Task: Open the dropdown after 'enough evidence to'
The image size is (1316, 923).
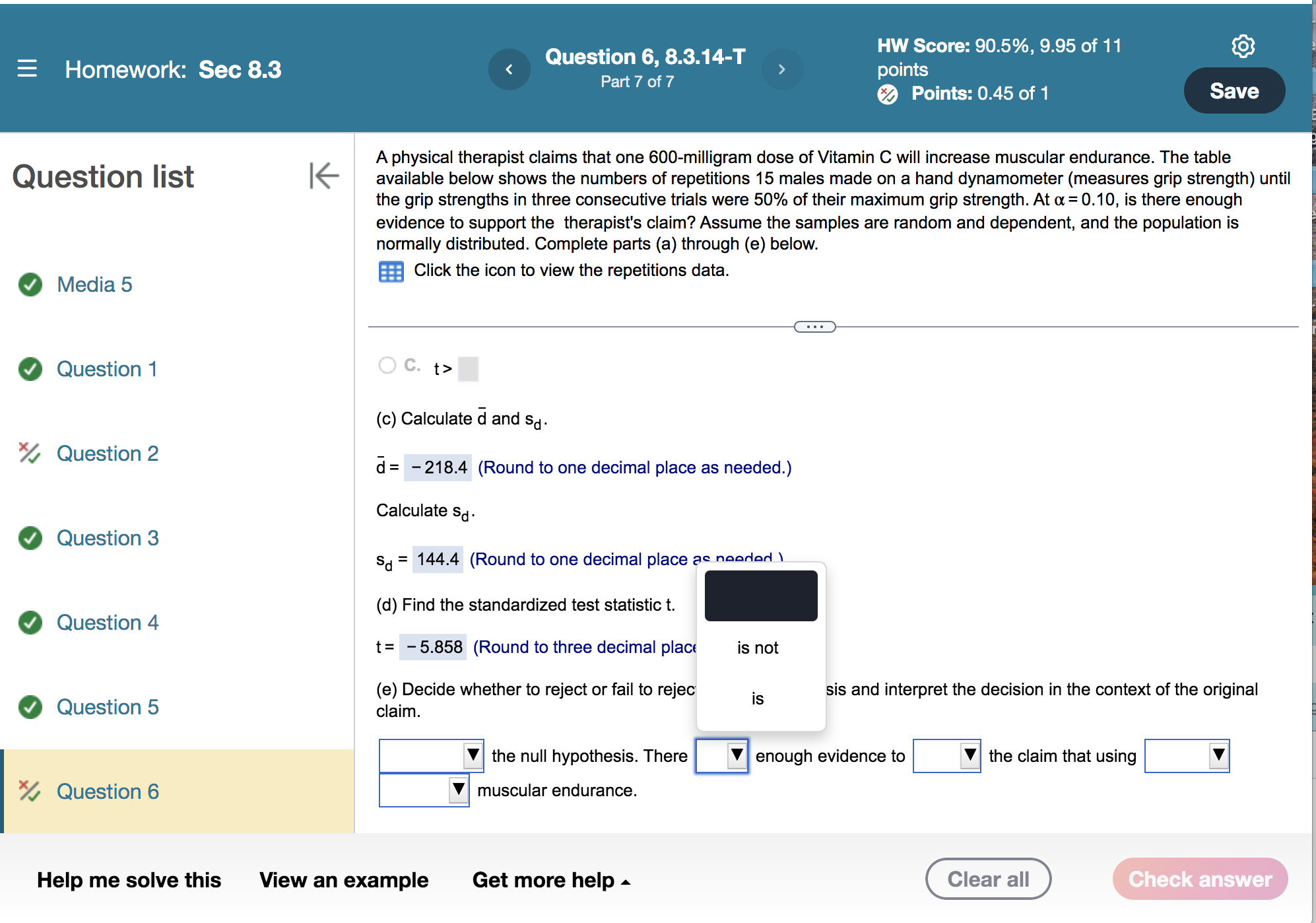Action: tap(946, 755)
